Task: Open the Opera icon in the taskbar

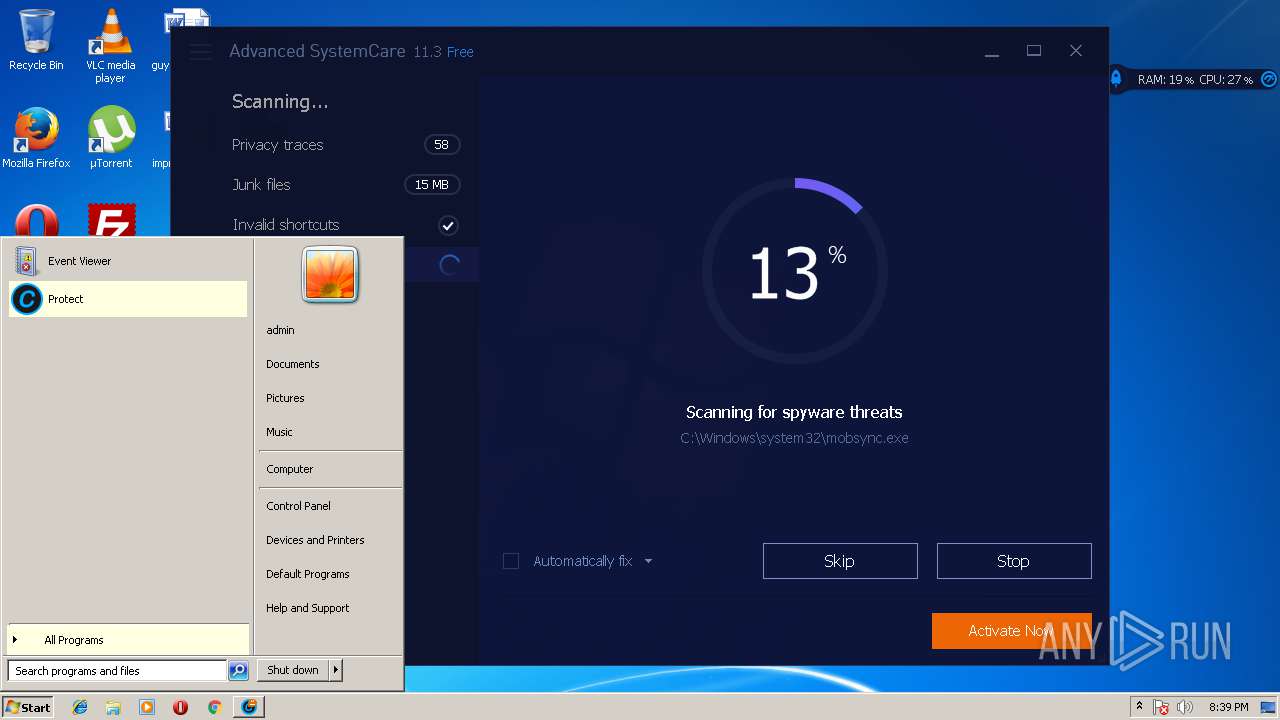Action: coord(180,707)
